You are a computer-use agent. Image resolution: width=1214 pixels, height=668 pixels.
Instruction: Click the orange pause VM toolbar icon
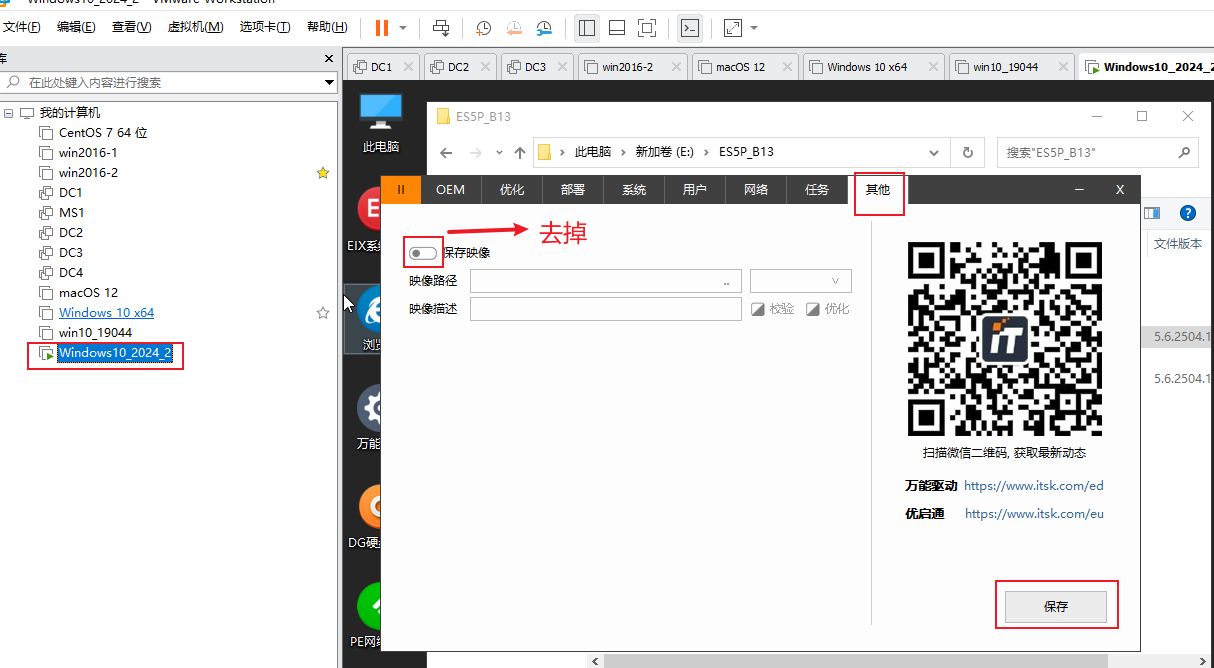[382, 28]
